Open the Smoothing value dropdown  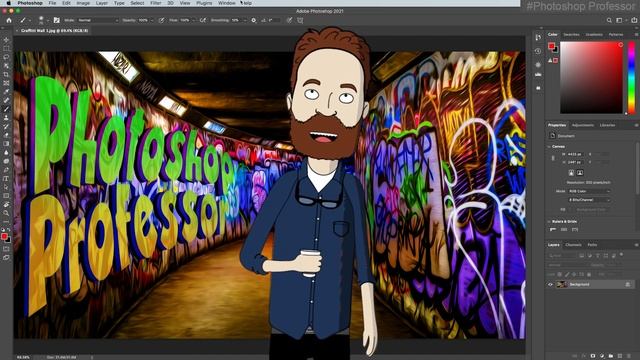[x=244, y=20]
